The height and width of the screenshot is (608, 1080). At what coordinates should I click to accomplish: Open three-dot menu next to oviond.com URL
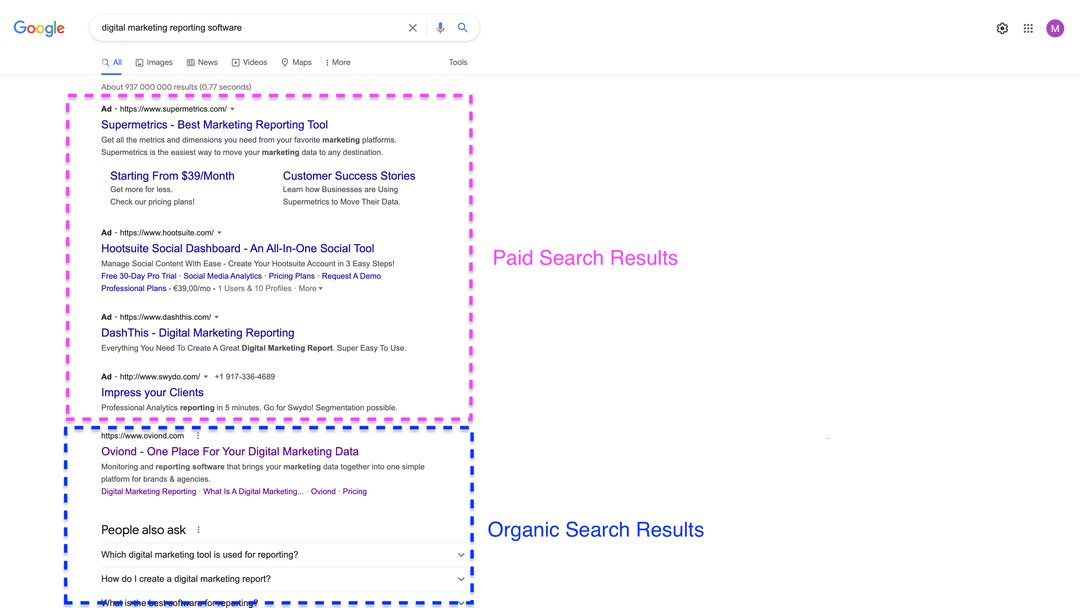(198, 436)
